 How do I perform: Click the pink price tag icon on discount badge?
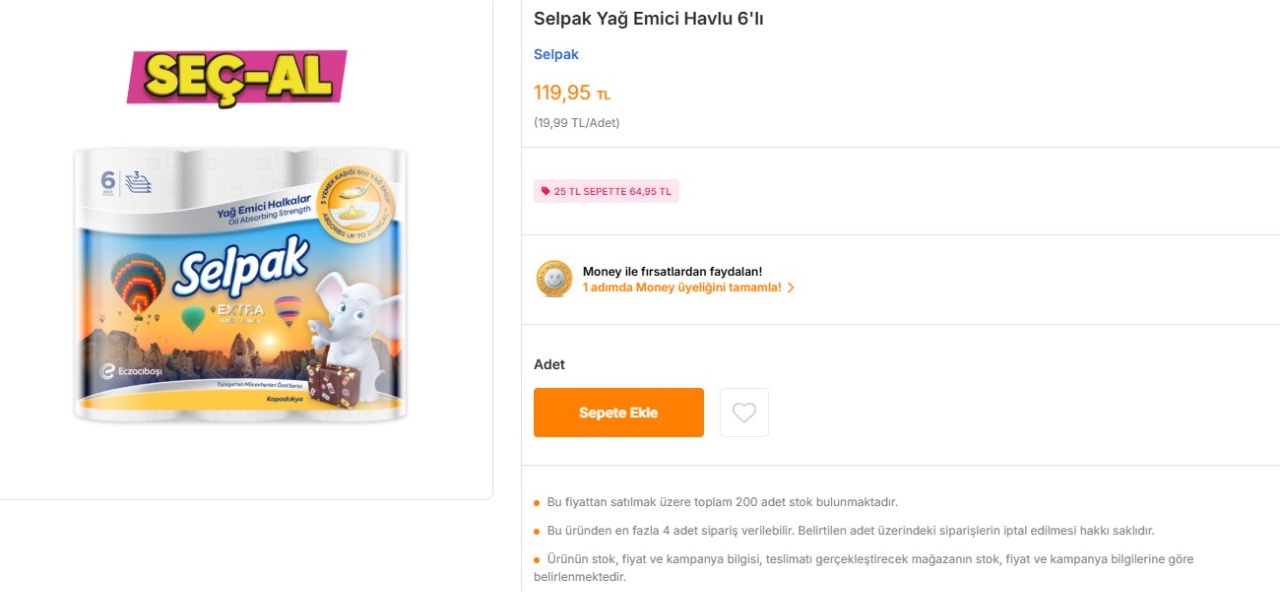click(x=545, y=190)
